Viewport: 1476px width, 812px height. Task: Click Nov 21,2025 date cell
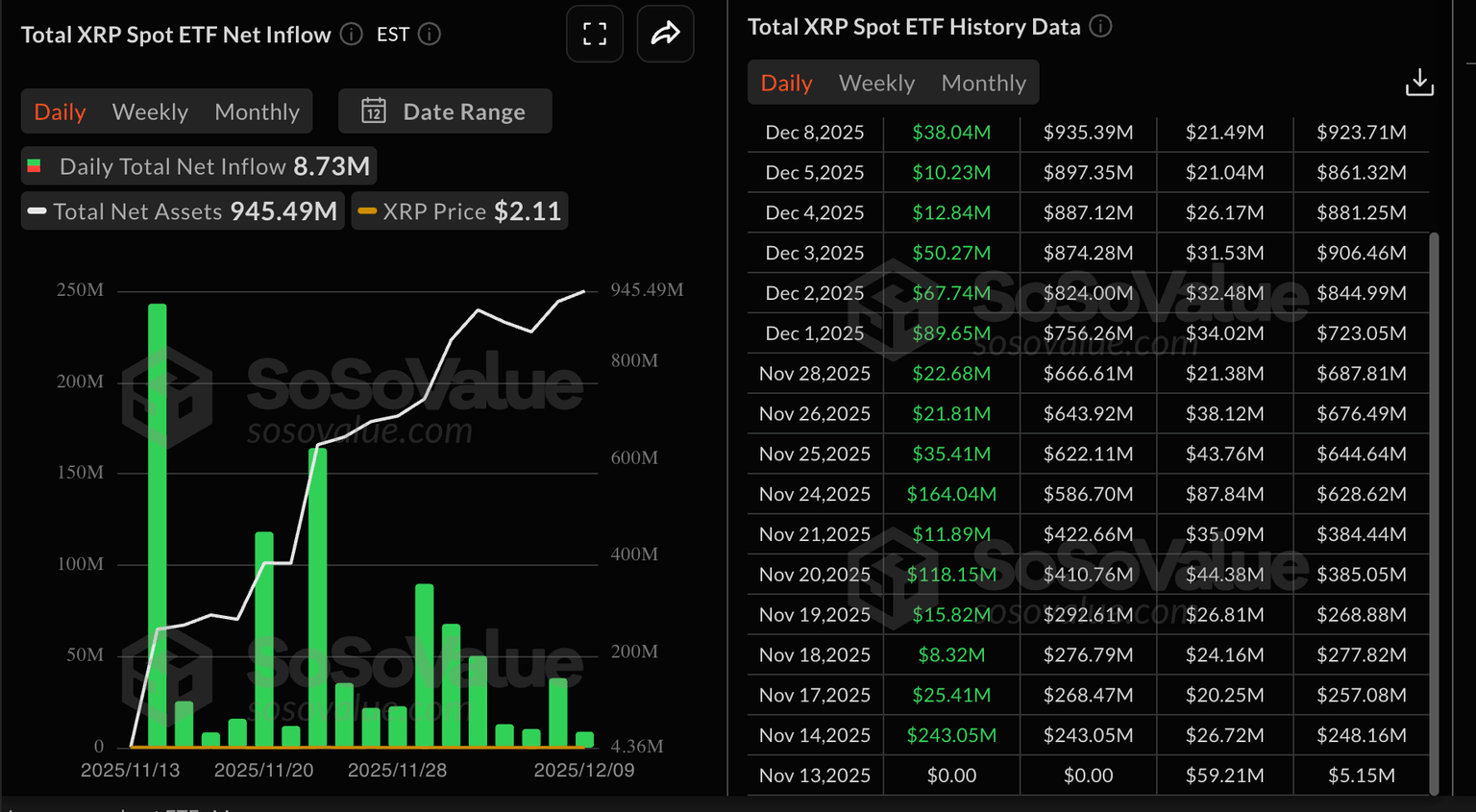click(x=815, y=534)
